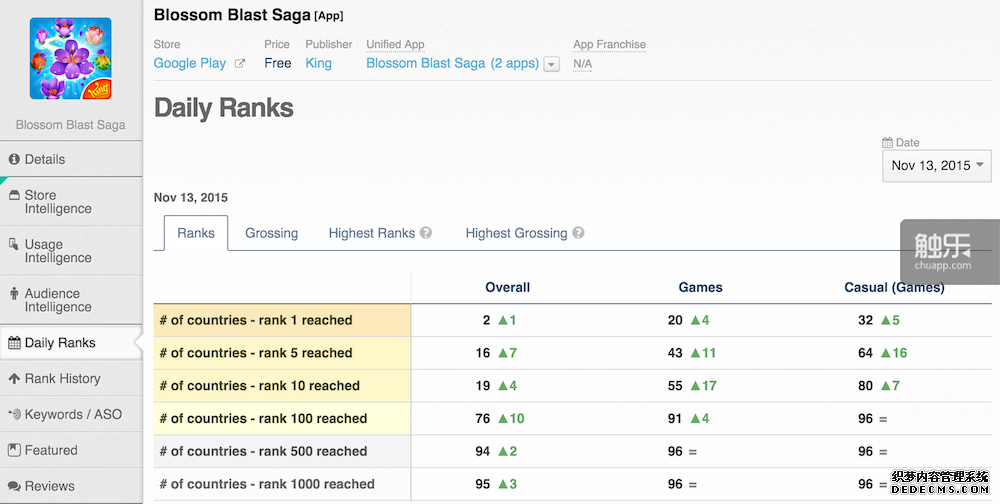This screenshot has height=504, width=1000.
Task: Click the external link icon beside Google Play
Action: 240,63
